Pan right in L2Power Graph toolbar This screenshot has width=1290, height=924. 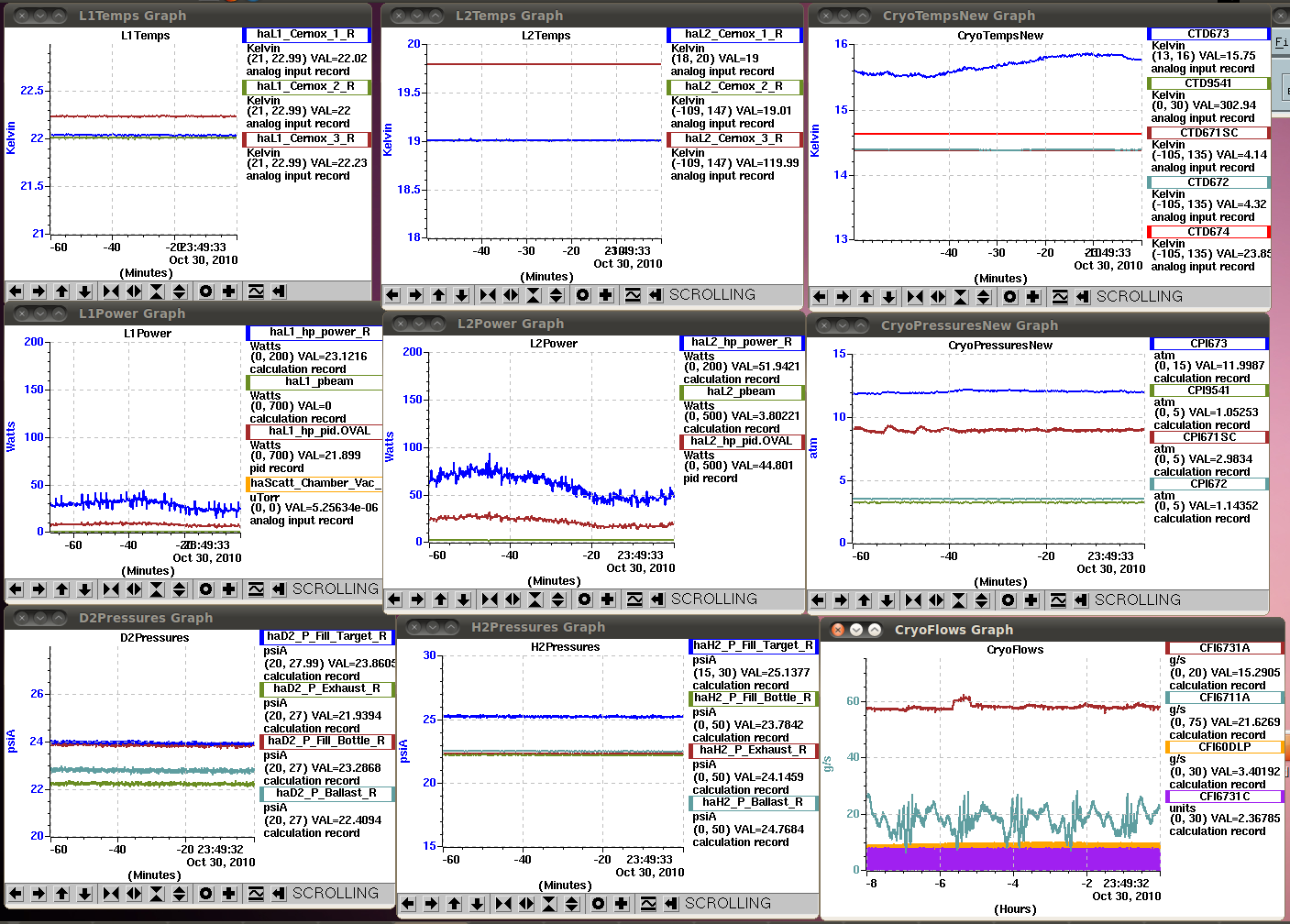[x=417, y=599]
